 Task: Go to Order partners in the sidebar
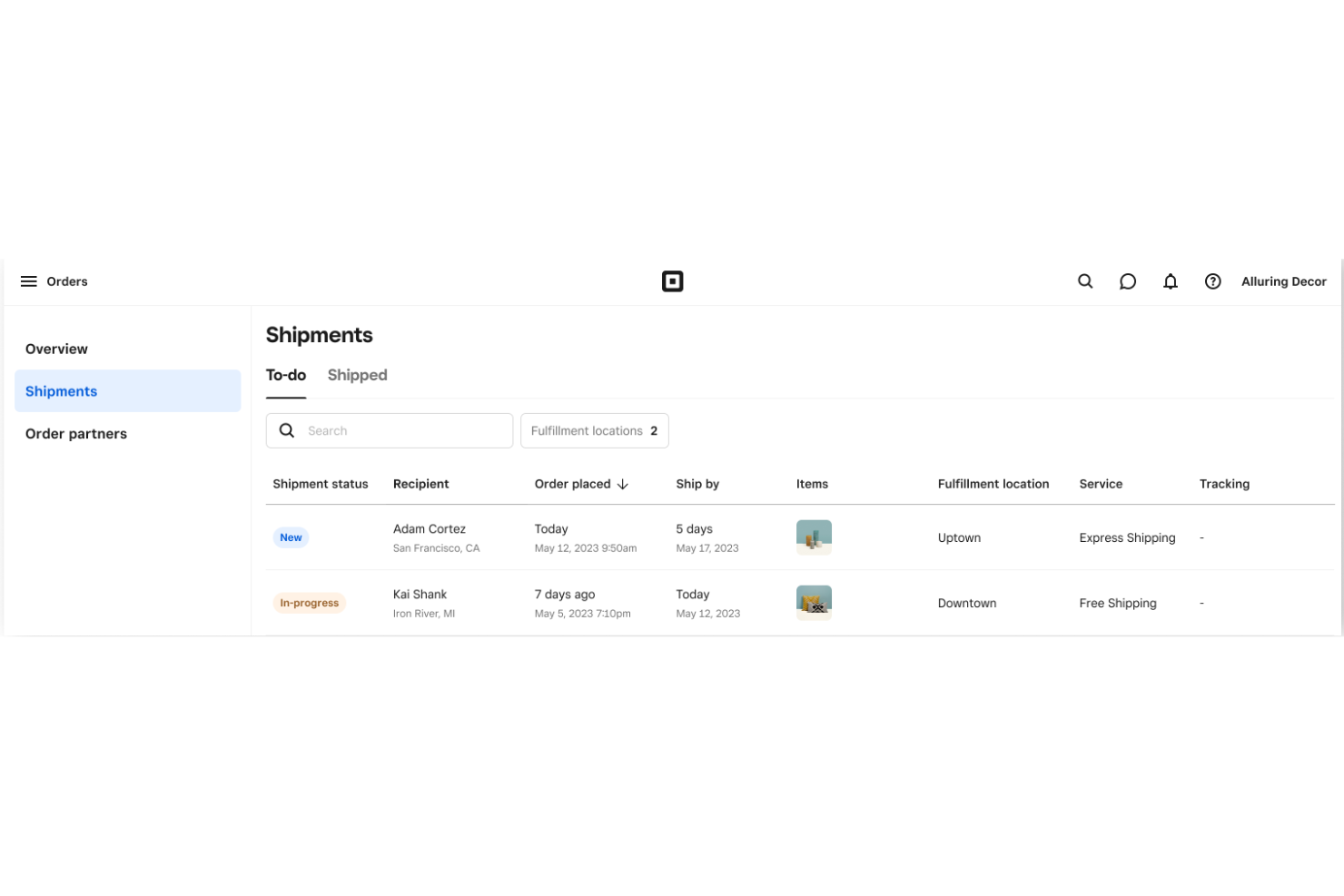click(x=76, y=434)
